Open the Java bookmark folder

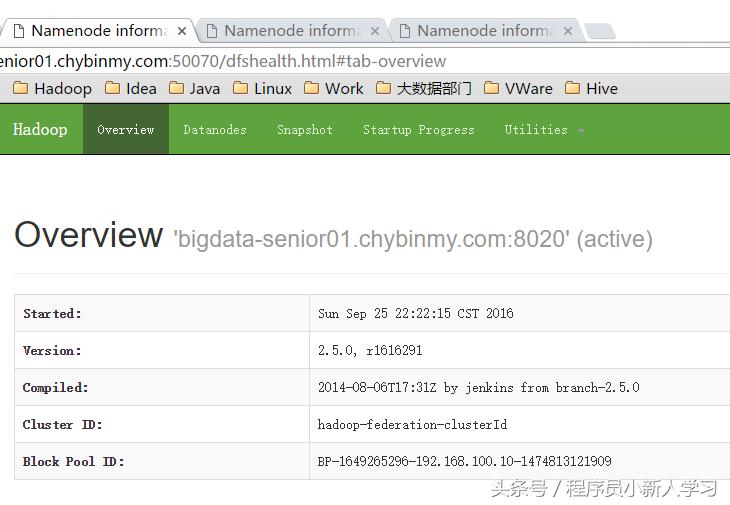(x=194, y=88)
